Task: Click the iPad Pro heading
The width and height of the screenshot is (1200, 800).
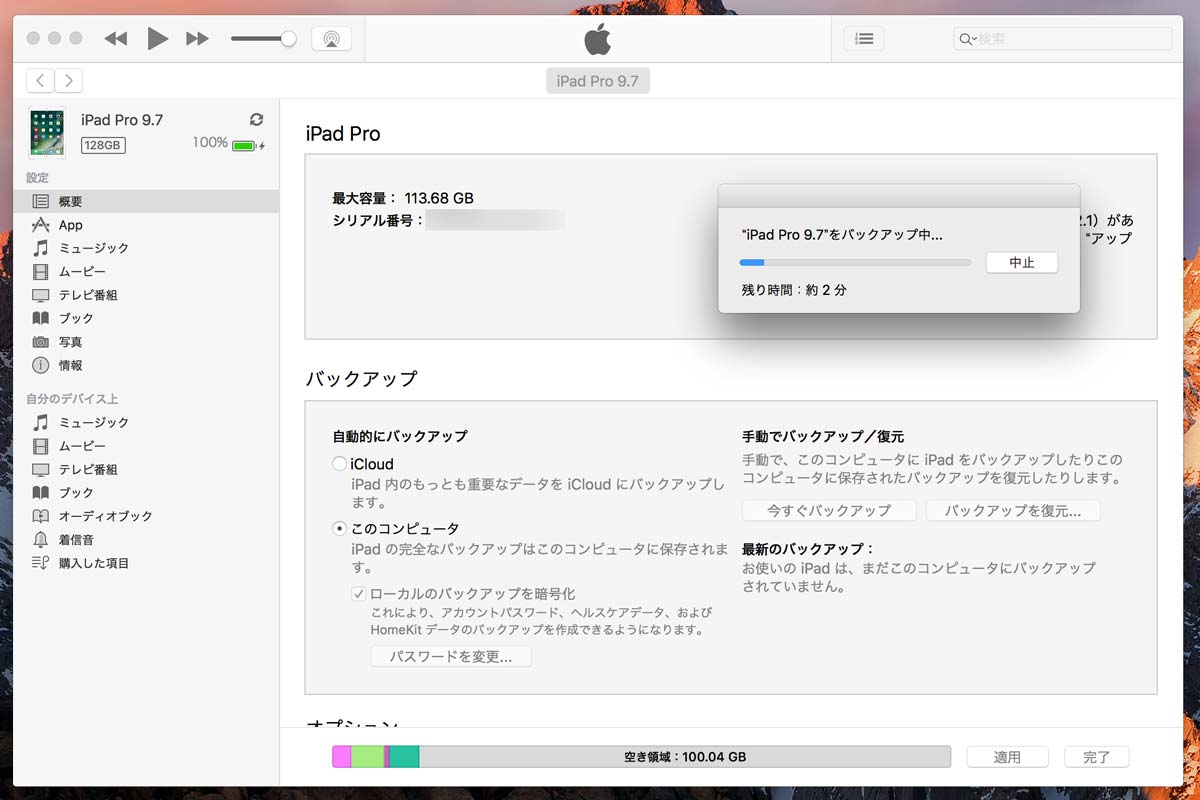Action: click(x=343, y=133)
